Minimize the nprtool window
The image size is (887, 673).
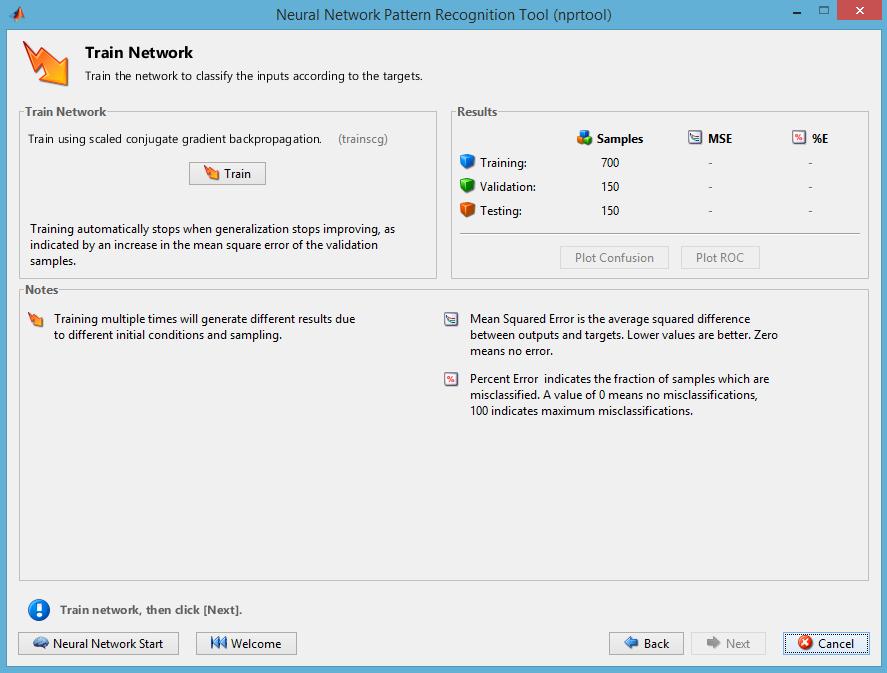click(797, 12)
